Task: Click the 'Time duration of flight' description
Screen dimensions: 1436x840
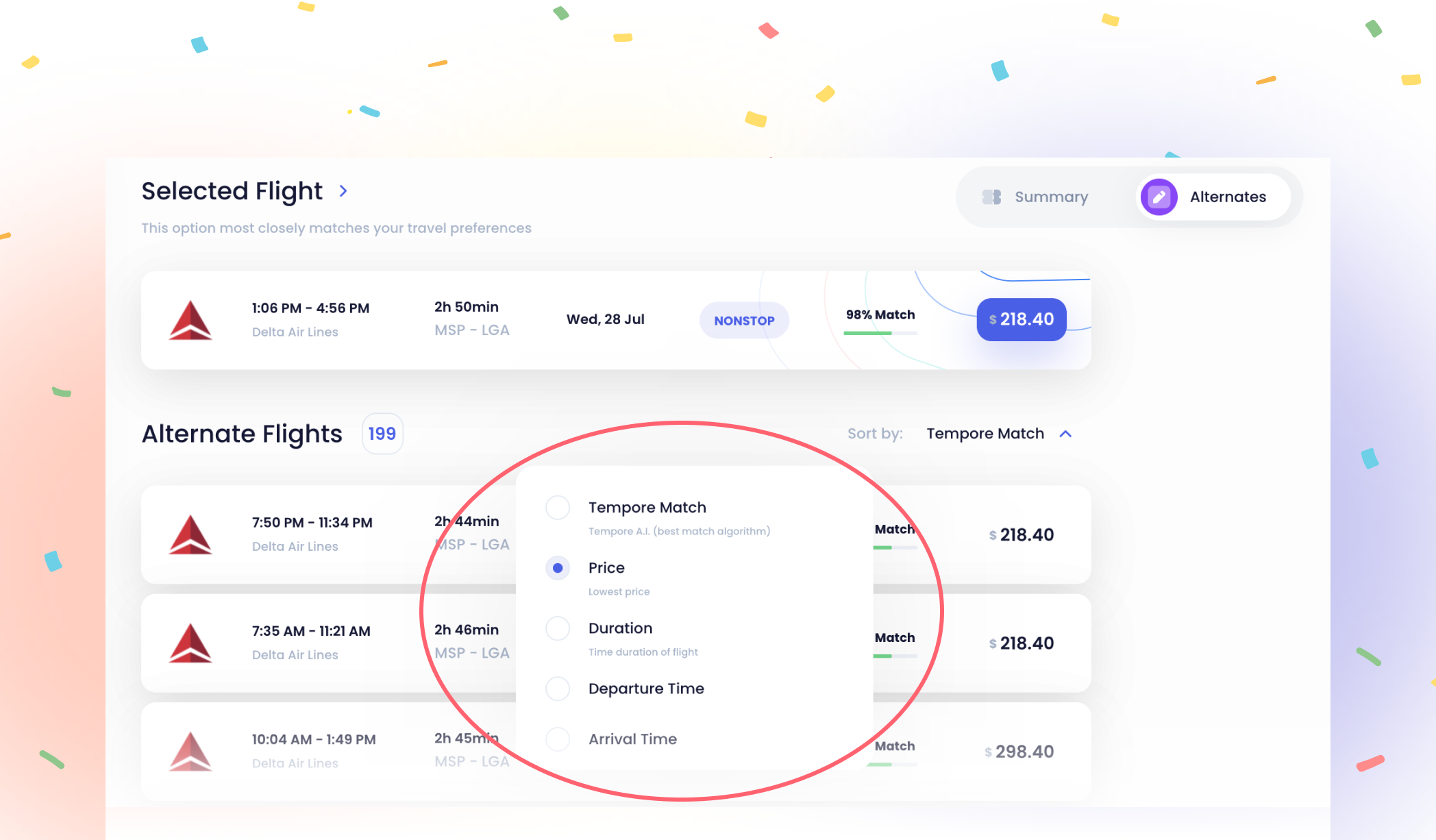Action: pyautogui.click(x=643, y=652)
